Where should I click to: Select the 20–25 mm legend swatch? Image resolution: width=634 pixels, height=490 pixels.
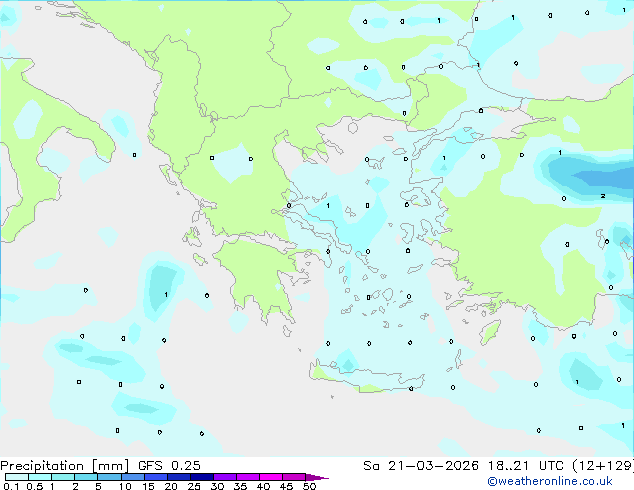pyautogui.click(x=178, y=477)
